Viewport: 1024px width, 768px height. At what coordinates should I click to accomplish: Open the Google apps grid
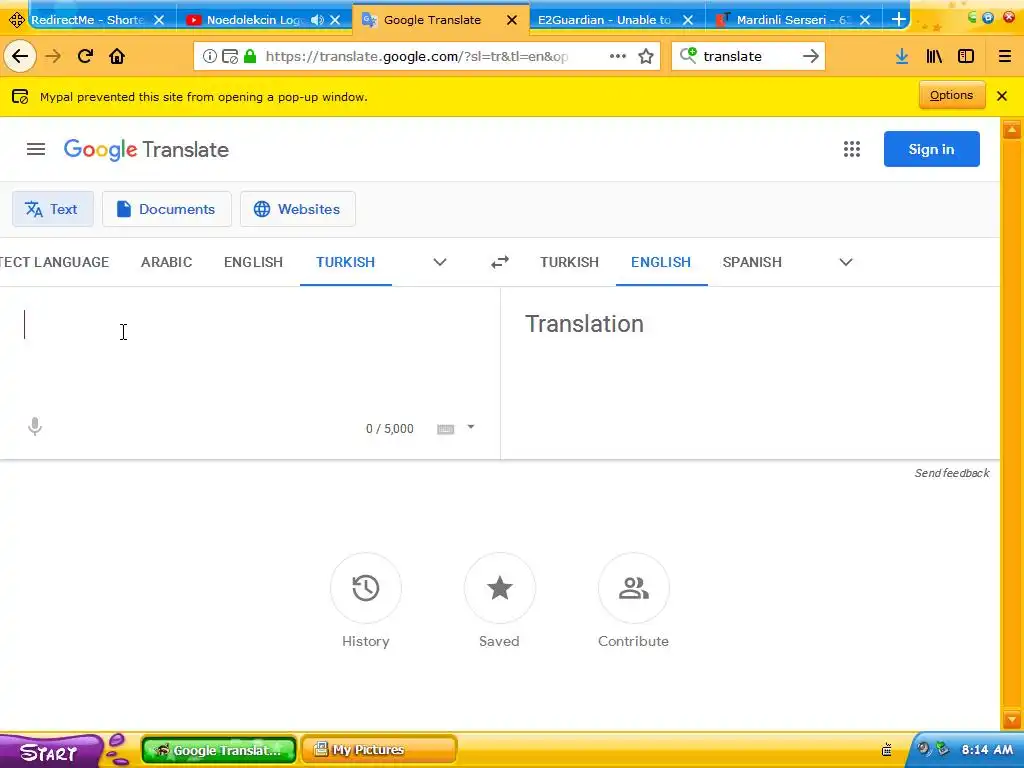852,150
